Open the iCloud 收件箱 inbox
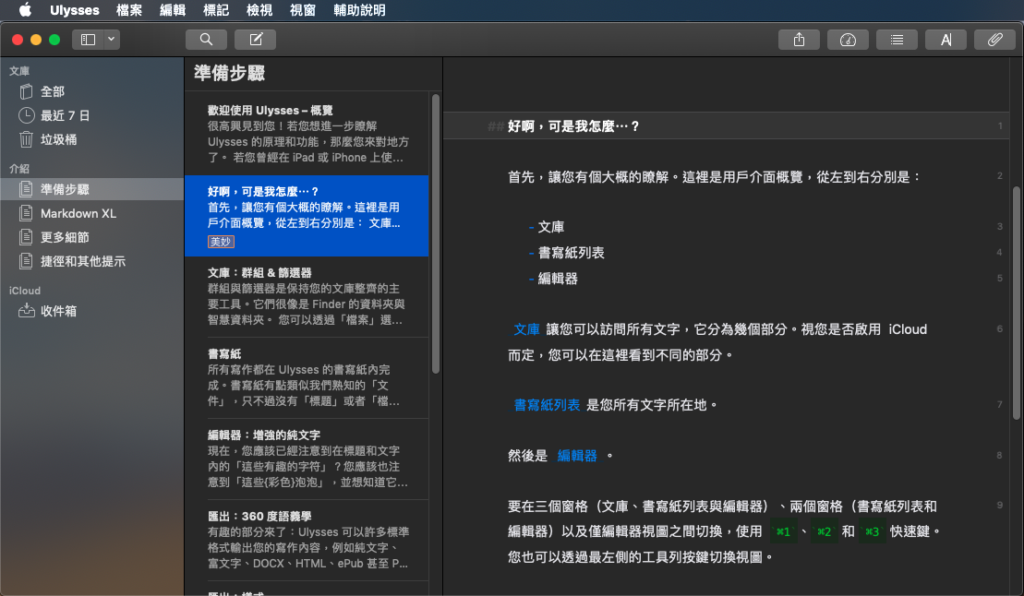 (92, 311)
